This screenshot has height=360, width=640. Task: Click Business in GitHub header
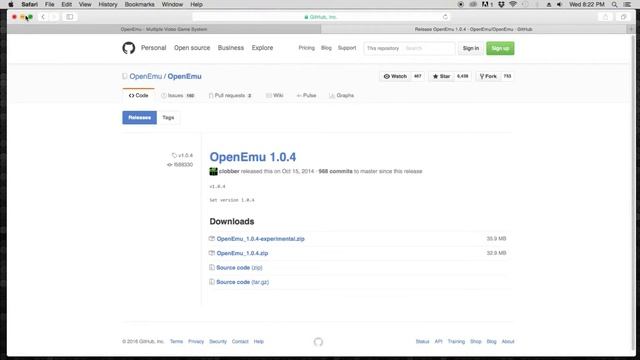pos(231,48)
